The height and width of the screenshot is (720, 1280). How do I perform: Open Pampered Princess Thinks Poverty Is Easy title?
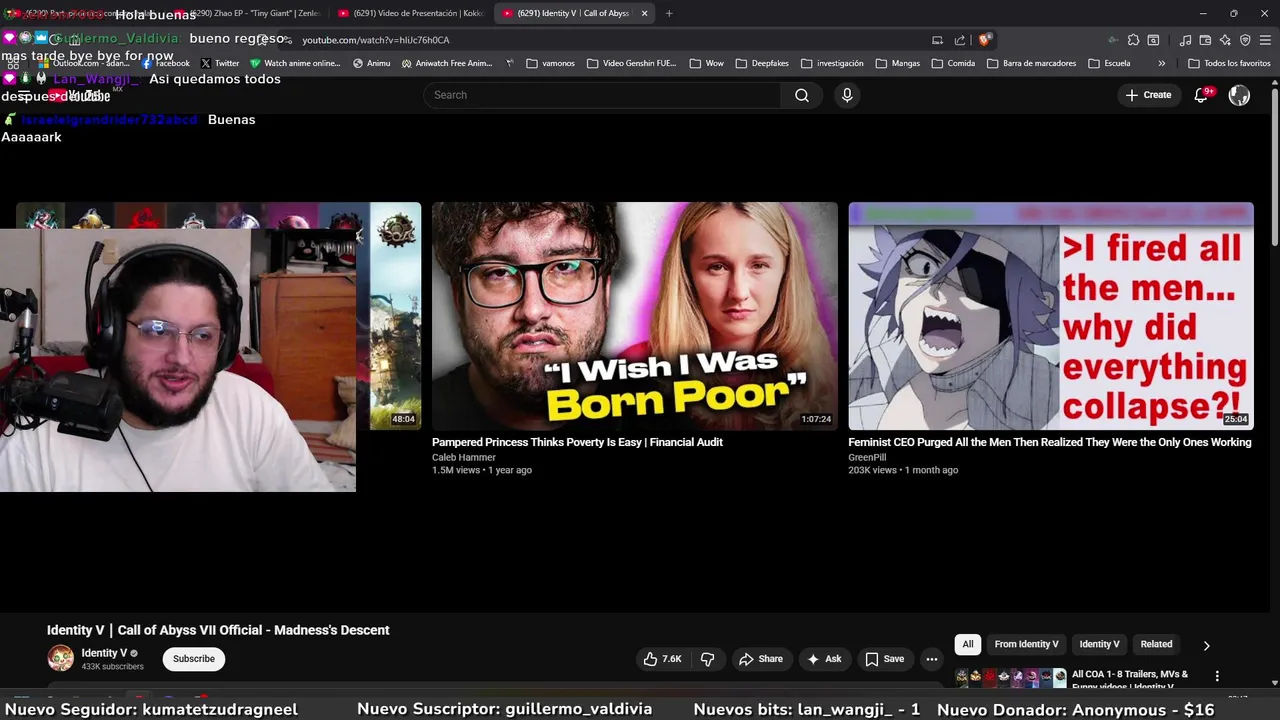pyautogui.click(x=577, y=442)
